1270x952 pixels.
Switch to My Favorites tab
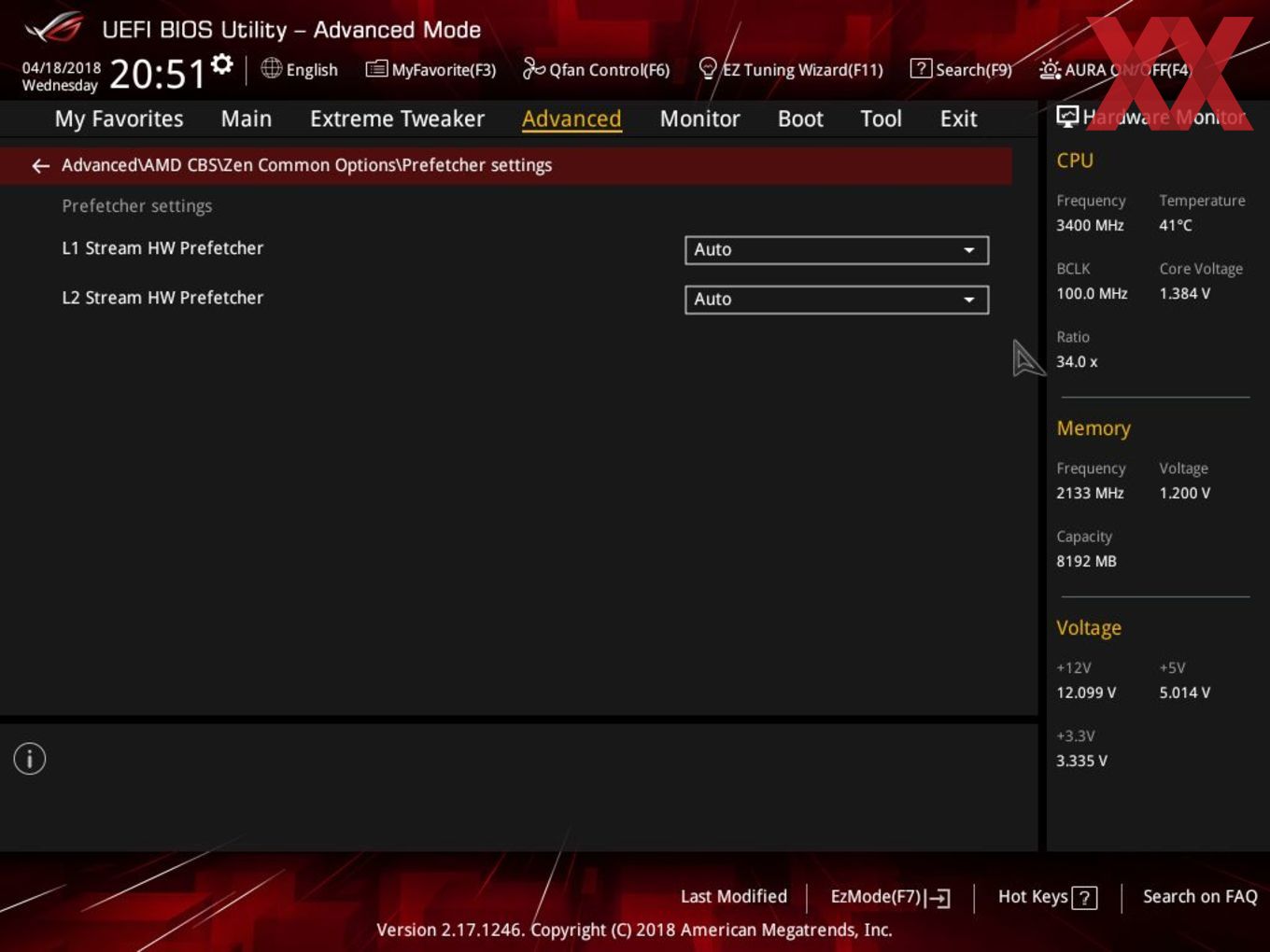tap(119, 119)
